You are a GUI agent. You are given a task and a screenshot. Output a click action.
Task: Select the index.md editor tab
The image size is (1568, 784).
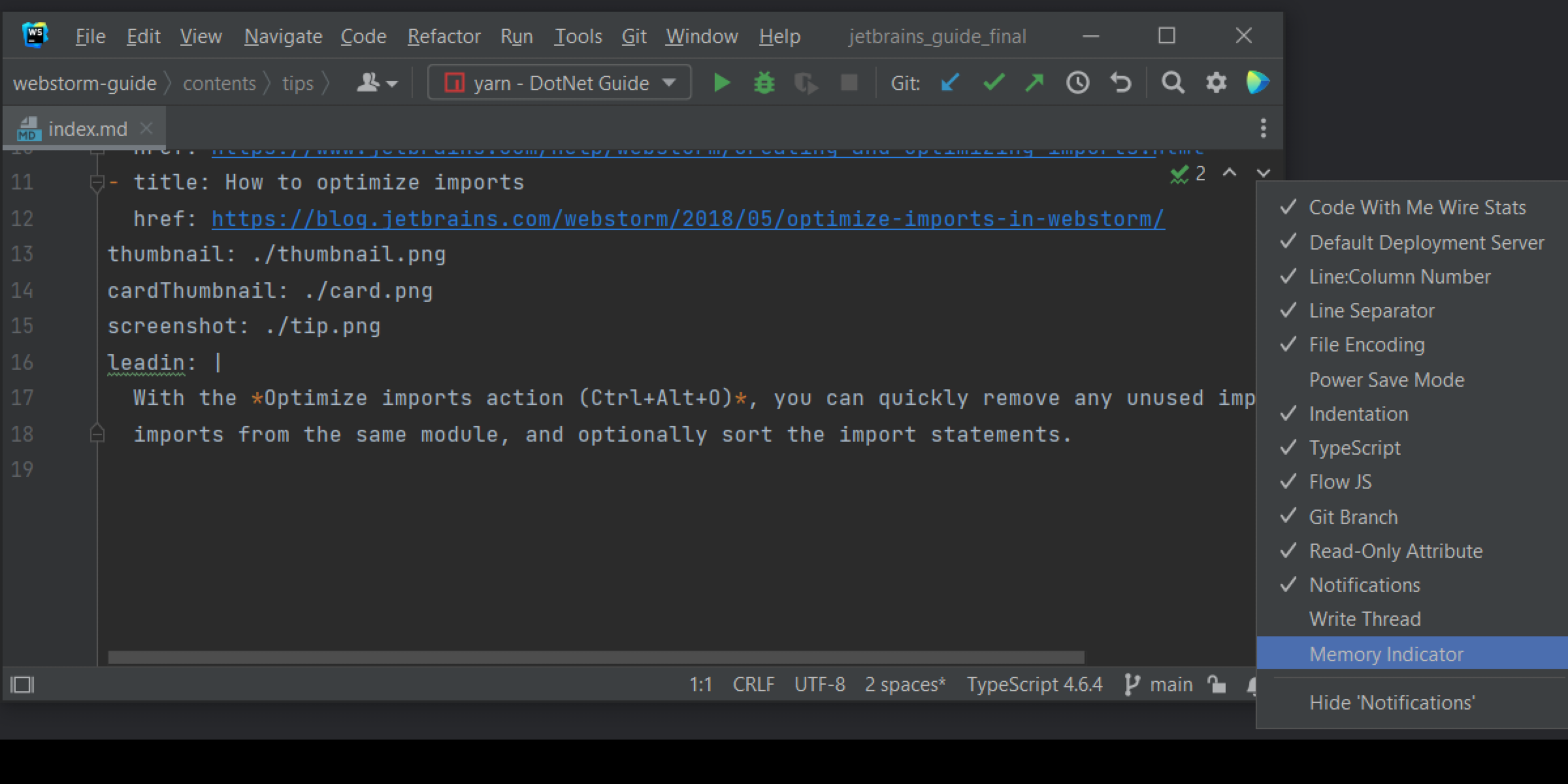click(x=87, y=128)
